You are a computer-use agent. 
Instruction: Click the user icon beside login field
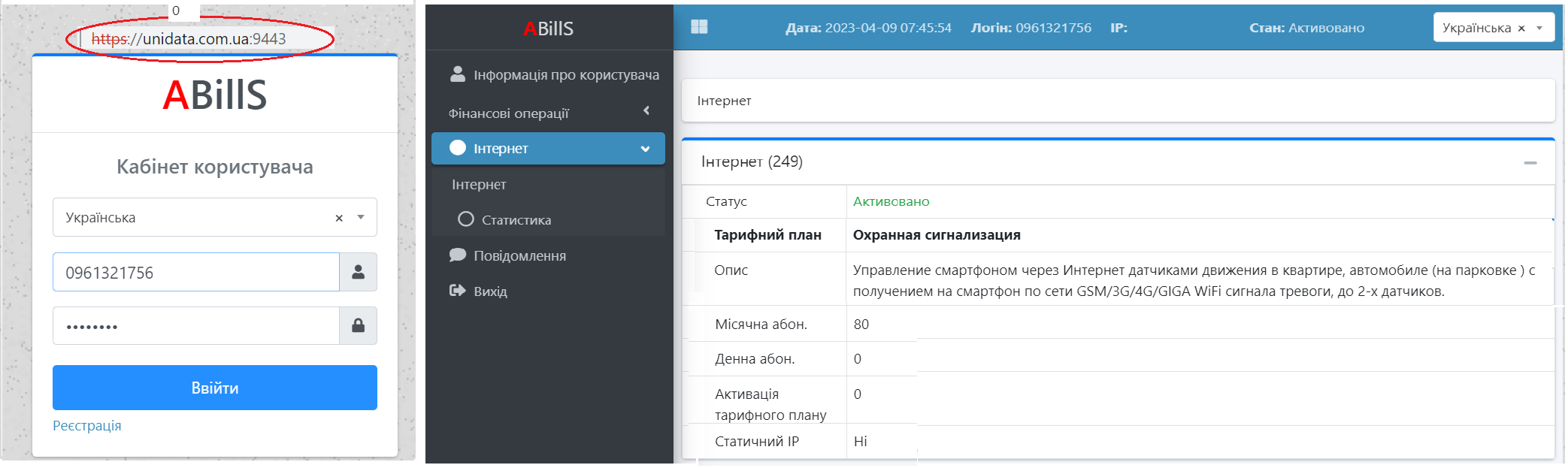click(359, 272)
